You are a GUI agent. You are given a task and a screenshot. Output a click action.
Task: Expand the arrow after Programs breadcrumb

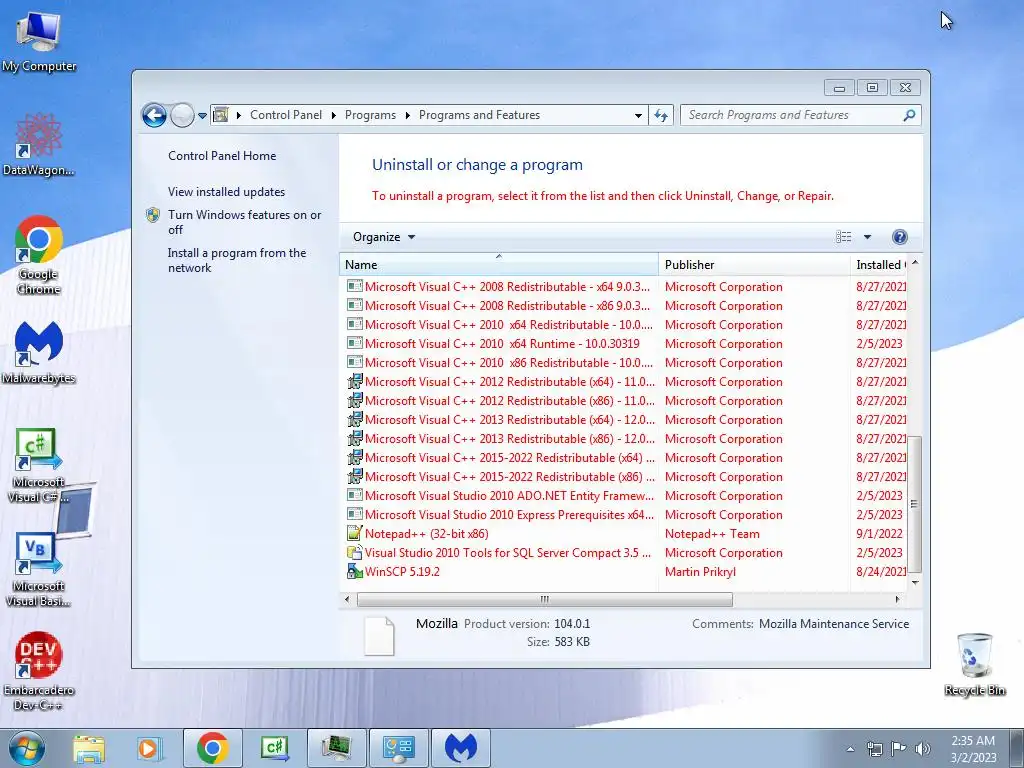(x=408, y=116)
